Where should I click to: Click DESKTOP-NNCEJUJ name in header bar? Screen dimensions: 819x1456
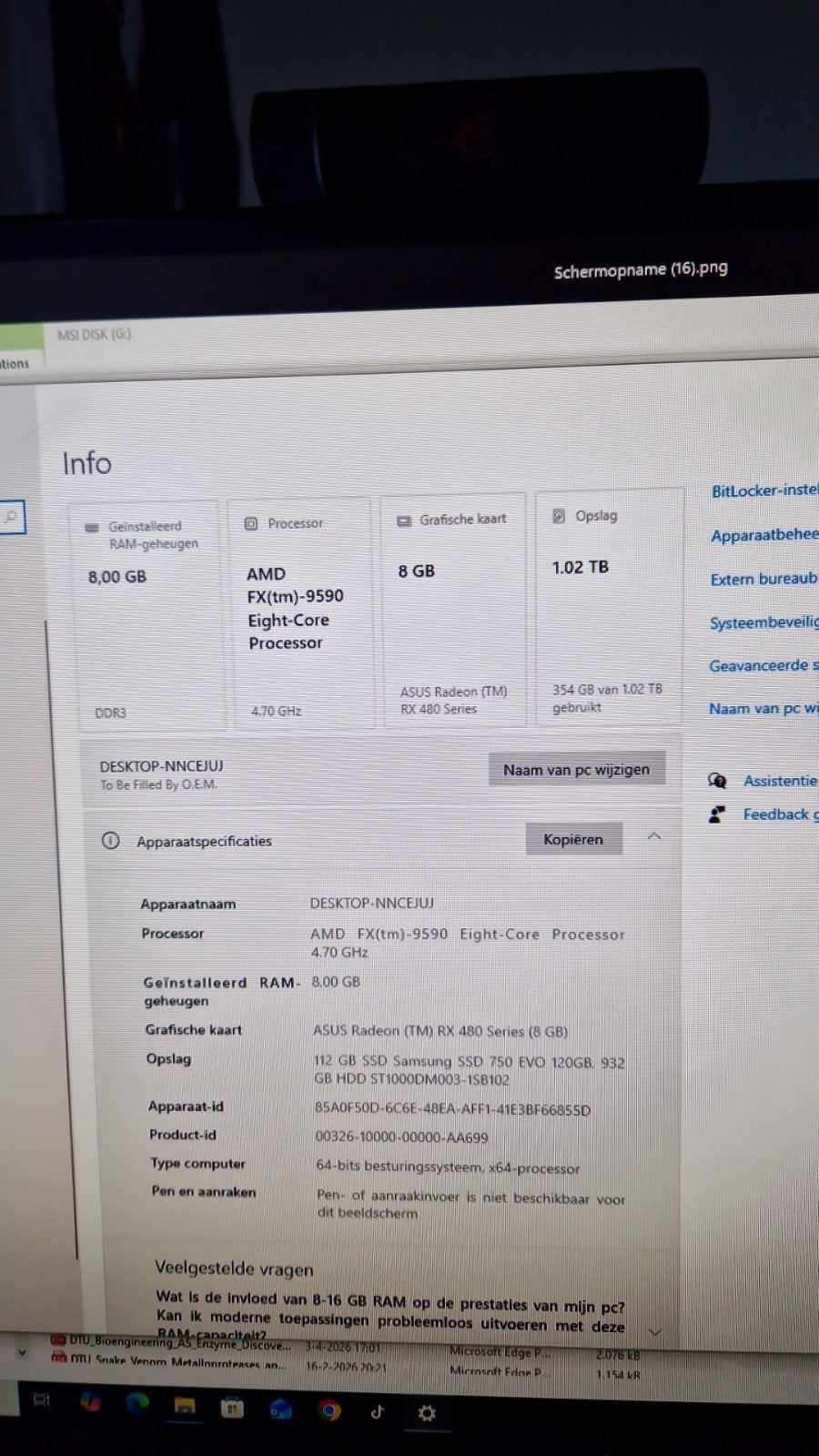coord(161,766)
